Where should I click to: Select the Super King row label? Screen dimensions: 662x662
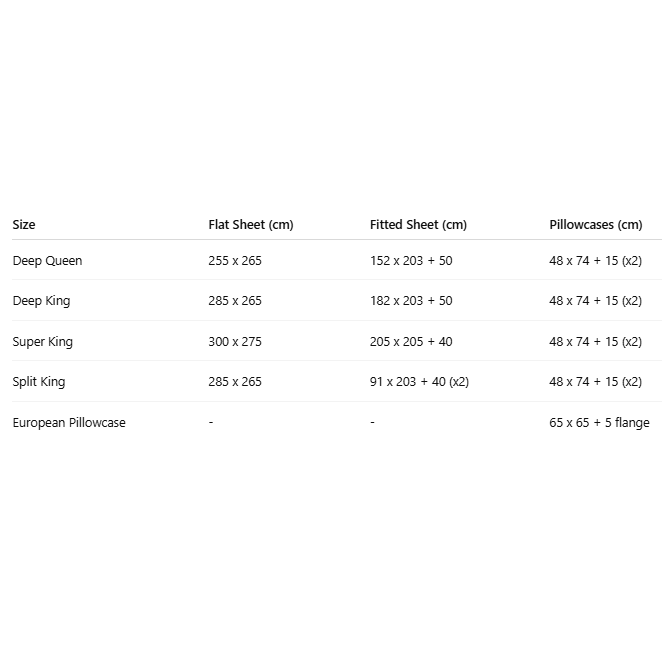(42, 342)
